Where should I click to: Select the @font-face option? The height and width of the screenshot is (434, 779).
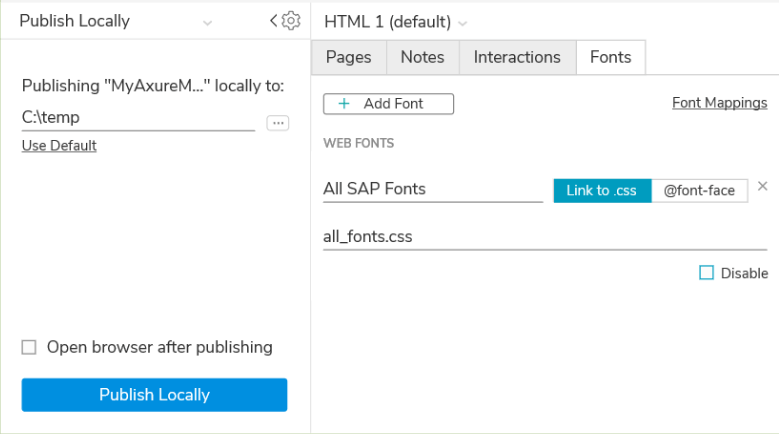[700, 191]
